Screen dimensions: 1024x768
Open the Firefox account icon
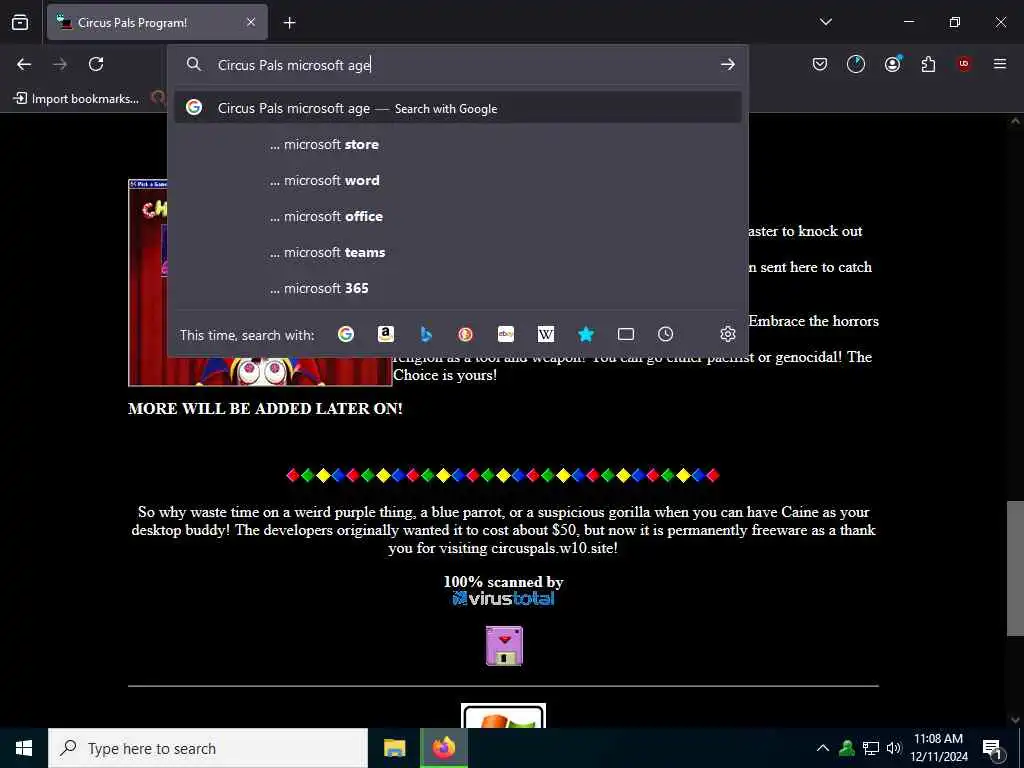(x=892, y=64)
